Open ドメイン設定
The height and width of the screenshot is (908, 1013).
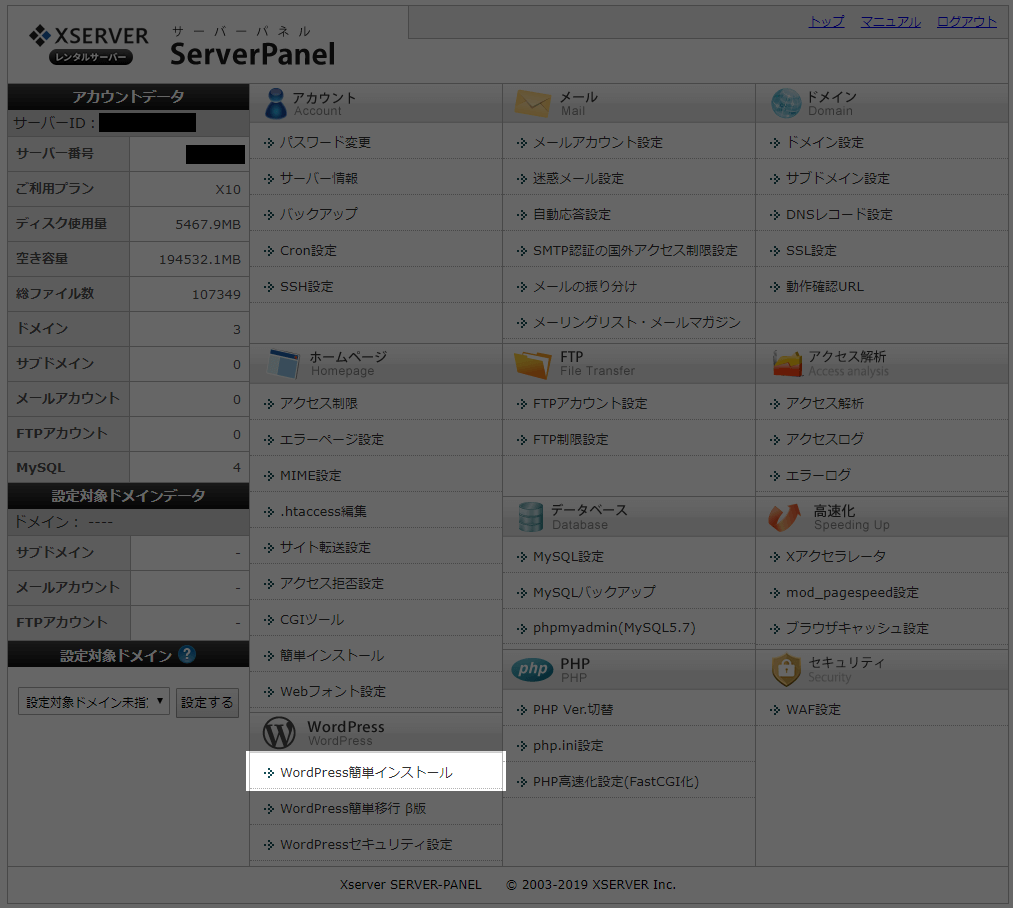pos(824,142)
